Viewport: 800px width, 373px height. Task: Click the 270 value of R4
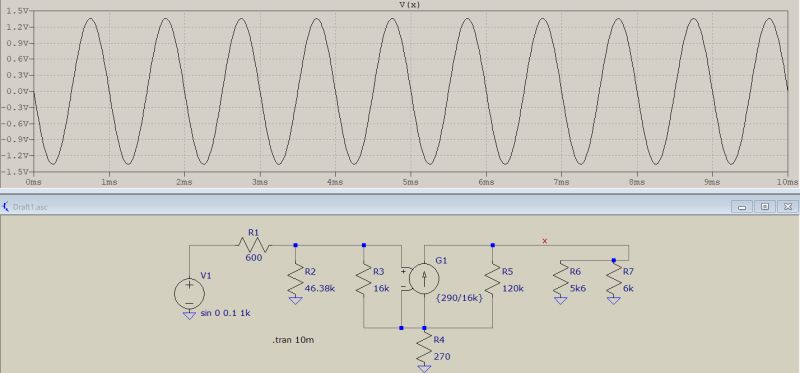[x=442, y=357]
